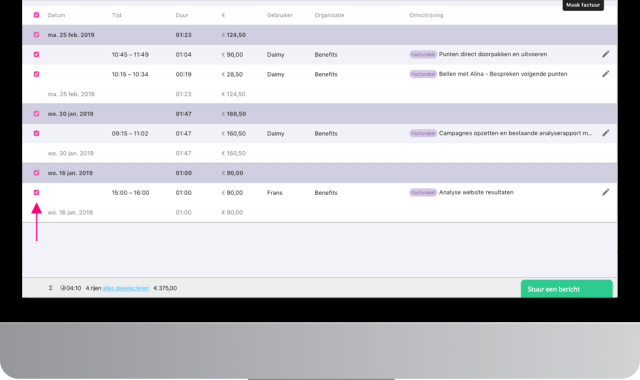Click the Omschrijving column header

pos(426,15)
